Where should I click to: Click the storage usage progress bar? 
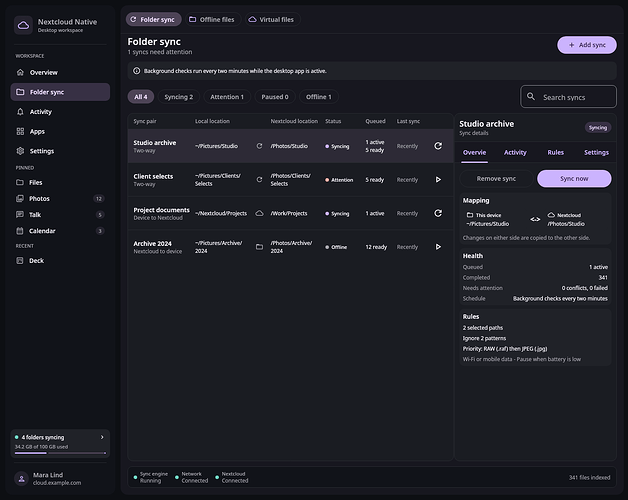(x=60, y=453)
